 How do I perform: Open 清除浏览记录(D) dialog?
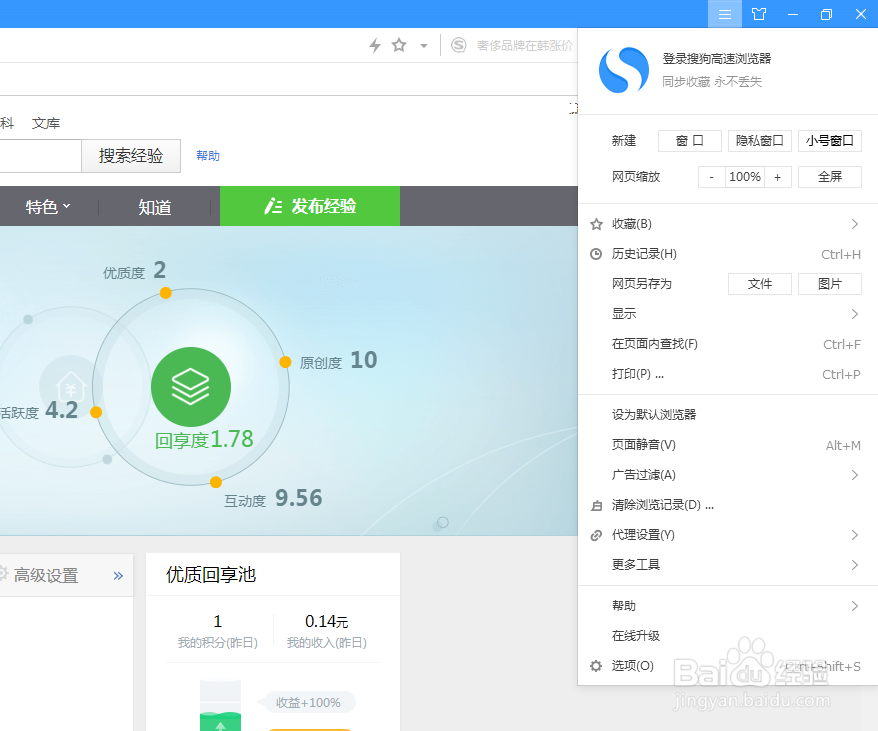click(727, 505)
